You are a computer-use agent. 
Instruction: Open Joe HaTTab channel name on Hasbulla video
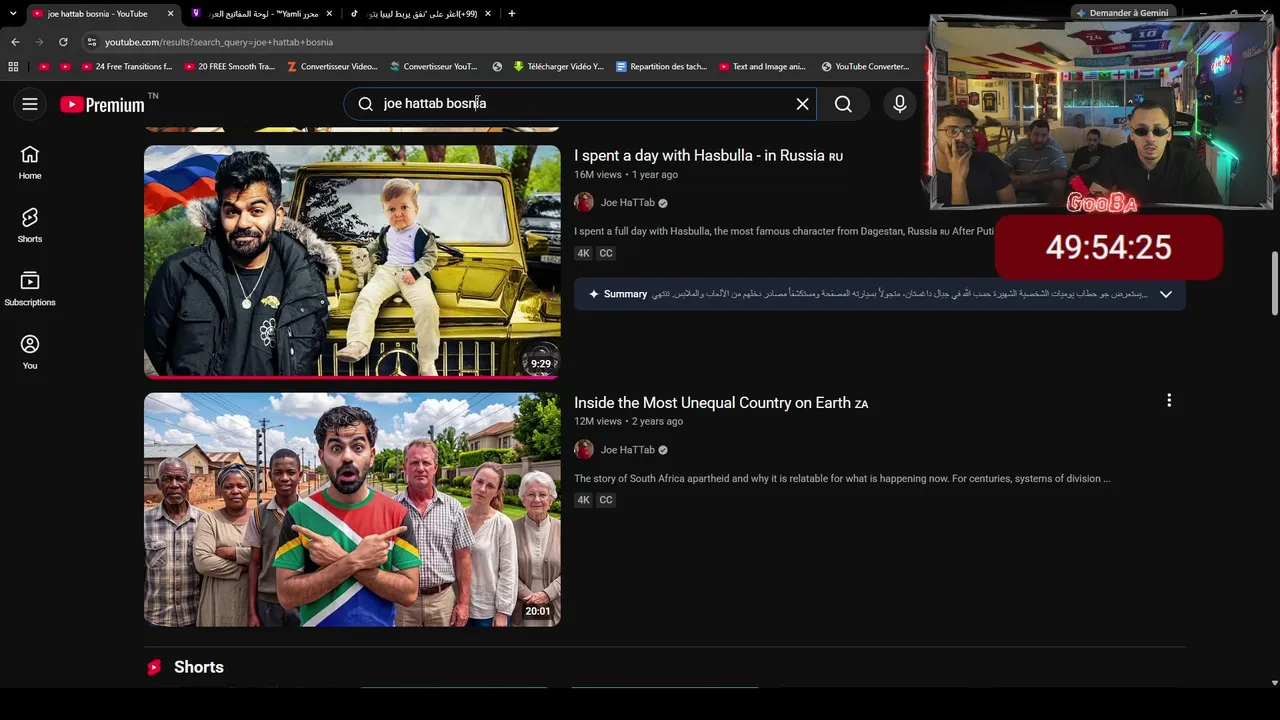[x=628, y=203]
